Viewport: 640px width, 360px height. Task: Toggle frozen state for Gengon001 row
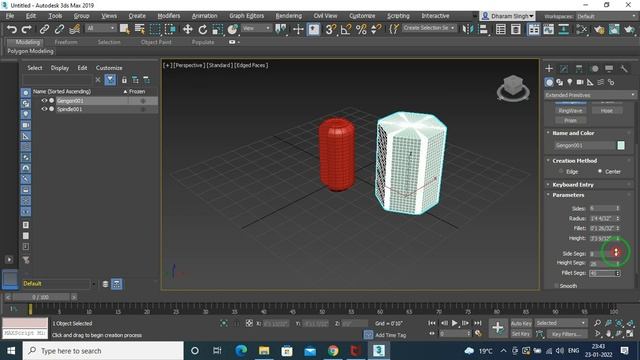click(x=143, y=100)
